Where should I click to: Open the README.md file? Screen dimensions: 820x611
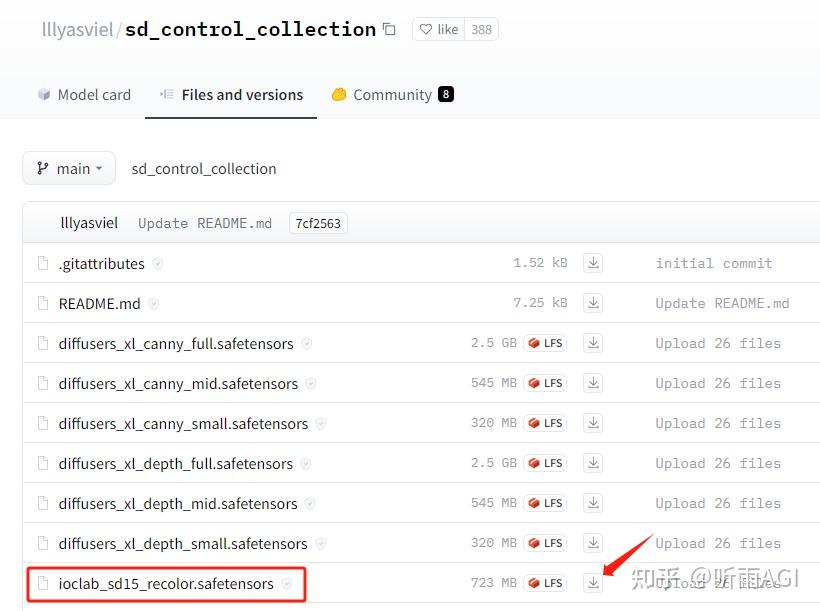[x=99, y=303]
